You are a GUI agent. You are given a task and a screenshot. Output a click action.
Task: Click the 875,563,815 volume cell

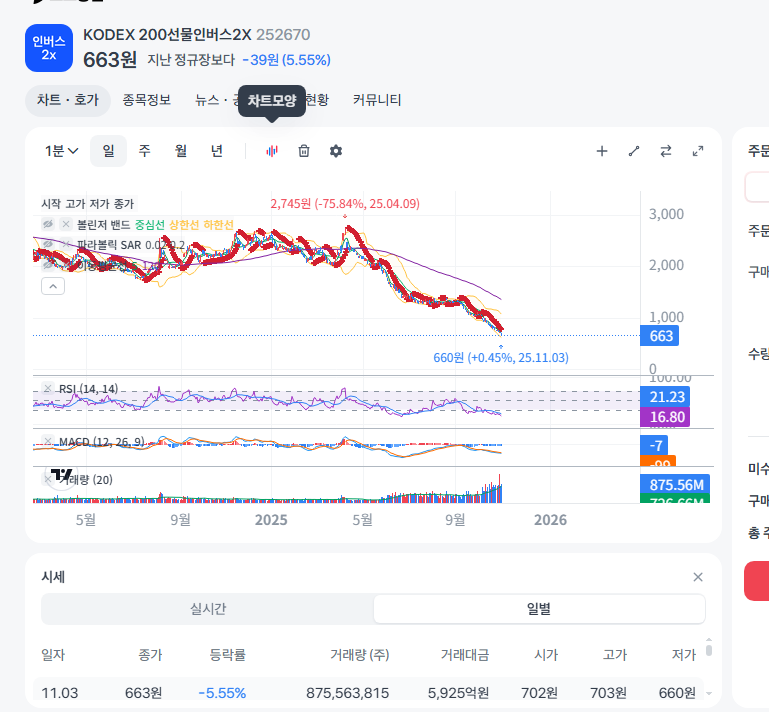point(347,693)
